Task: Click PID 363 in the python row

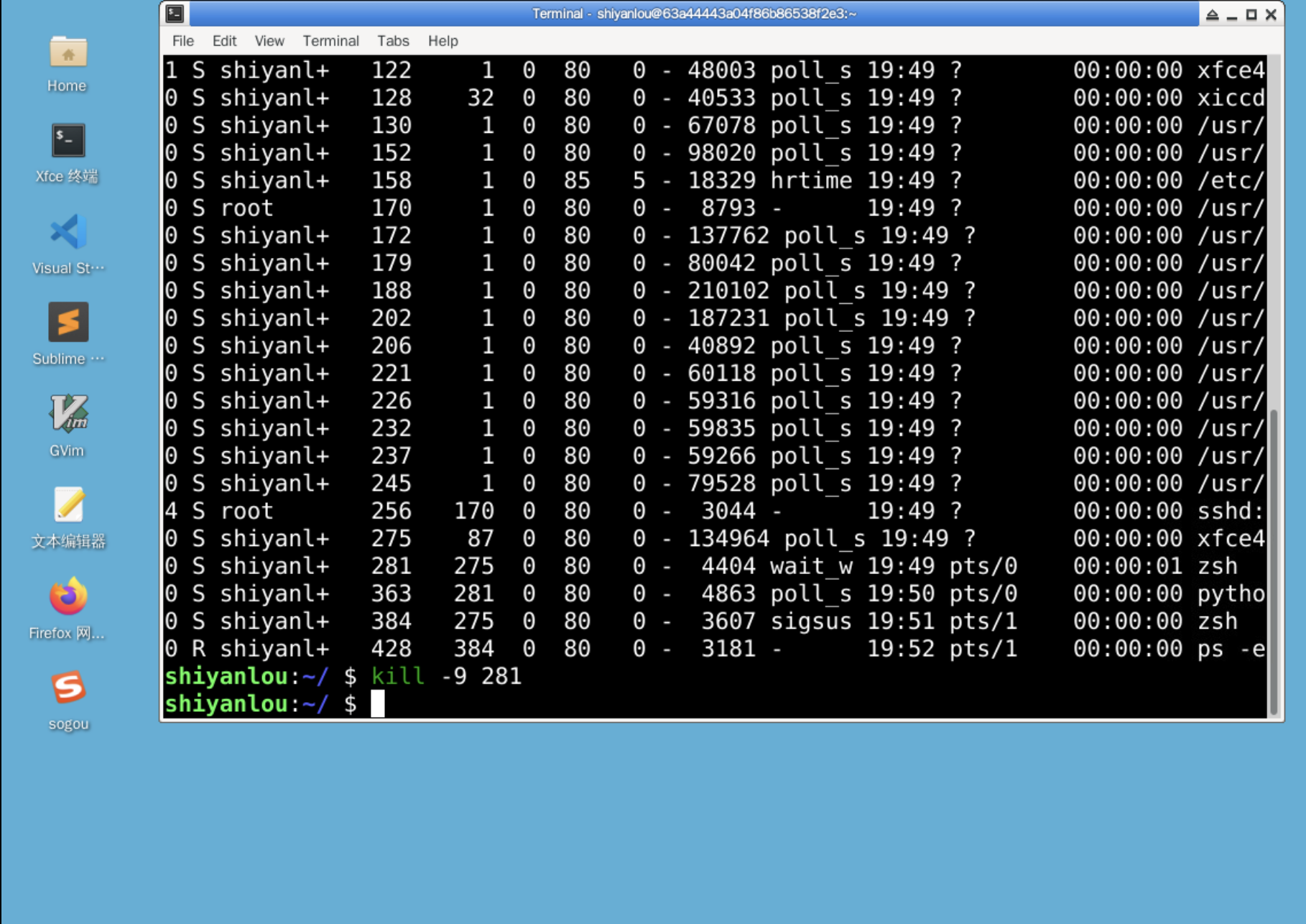Action: pyautogui.click(x=392, y=593)
